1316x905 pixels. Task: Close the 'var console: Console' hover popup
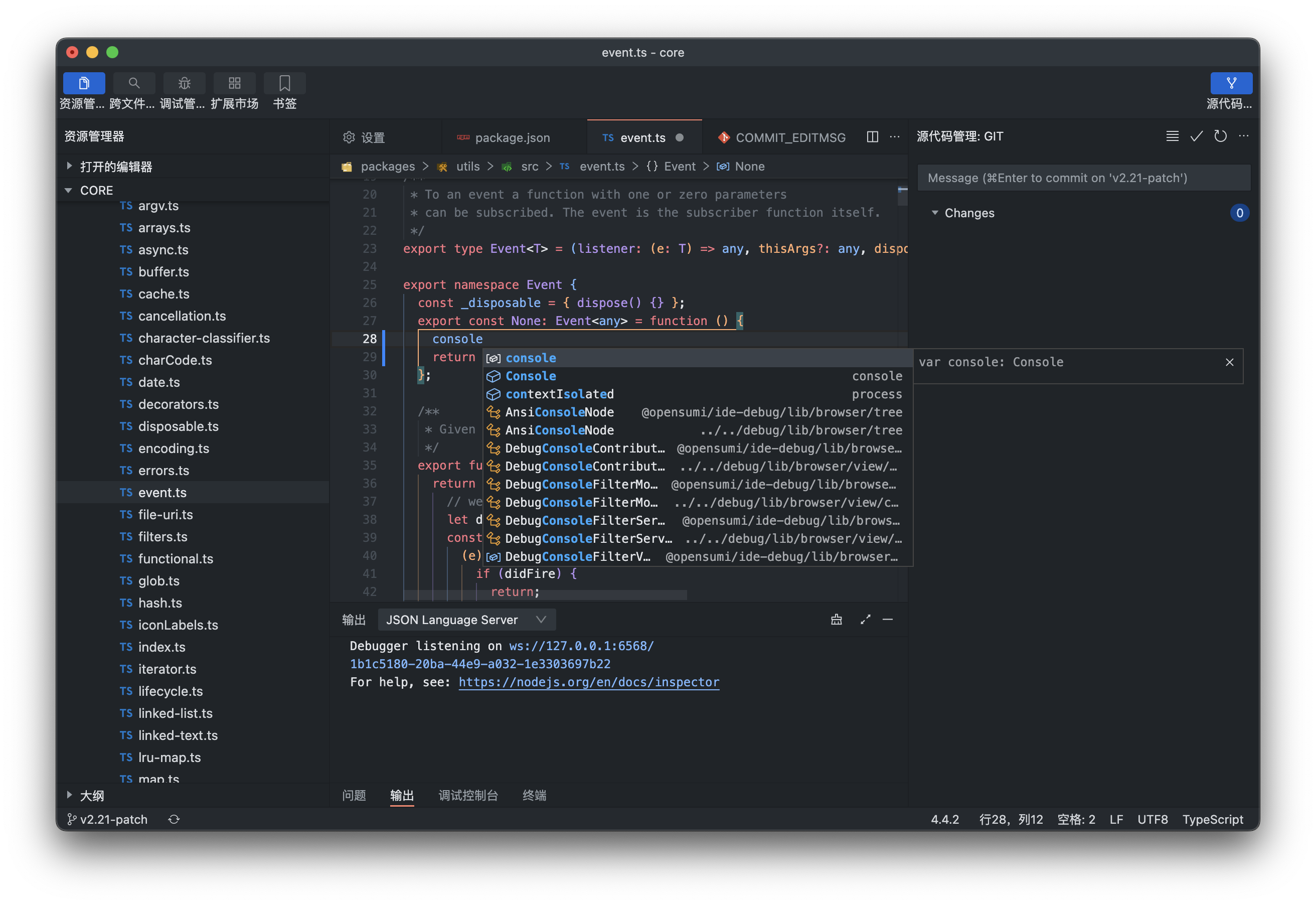click(1229, 362)
